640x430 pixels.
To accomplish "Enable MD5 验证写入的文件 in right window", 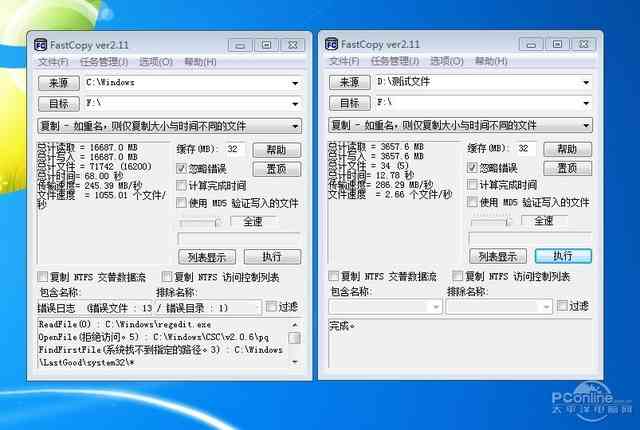I will (x=473, y=202).
